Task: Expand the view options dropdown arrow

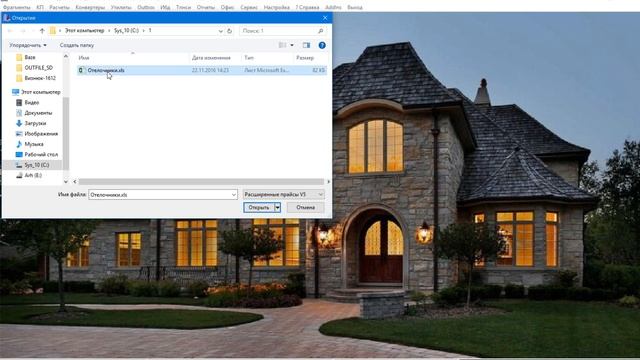Action: [x=292, y=45]
